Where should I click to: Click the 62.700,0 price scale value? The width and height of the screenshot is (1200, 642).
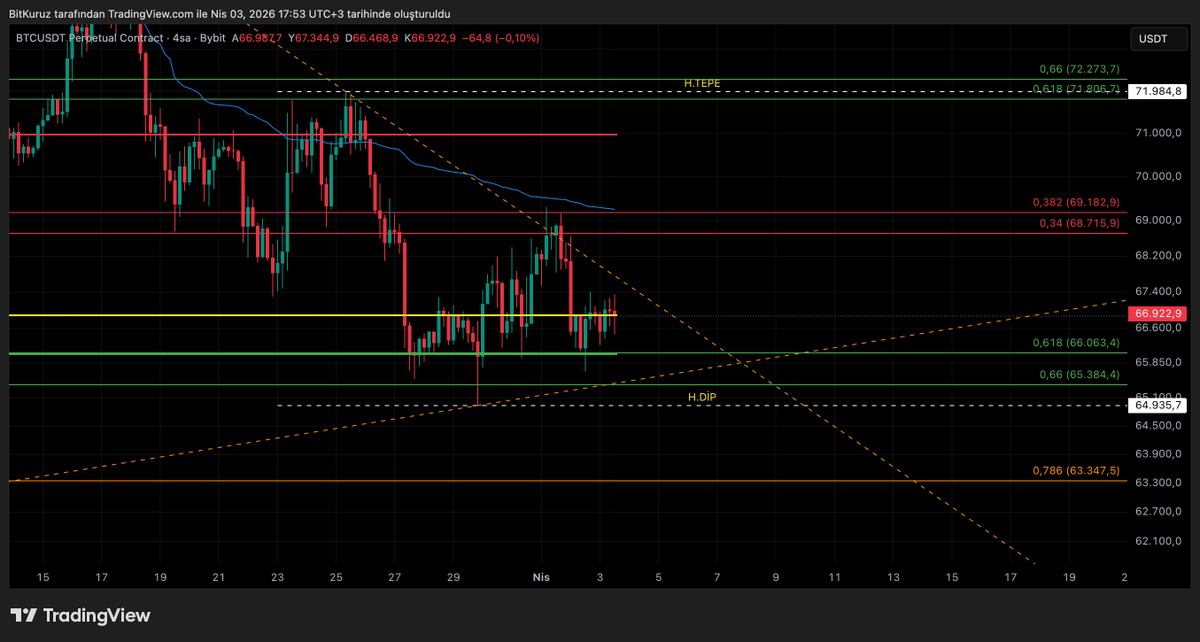pyautogui.click(x=1157, y=511)
